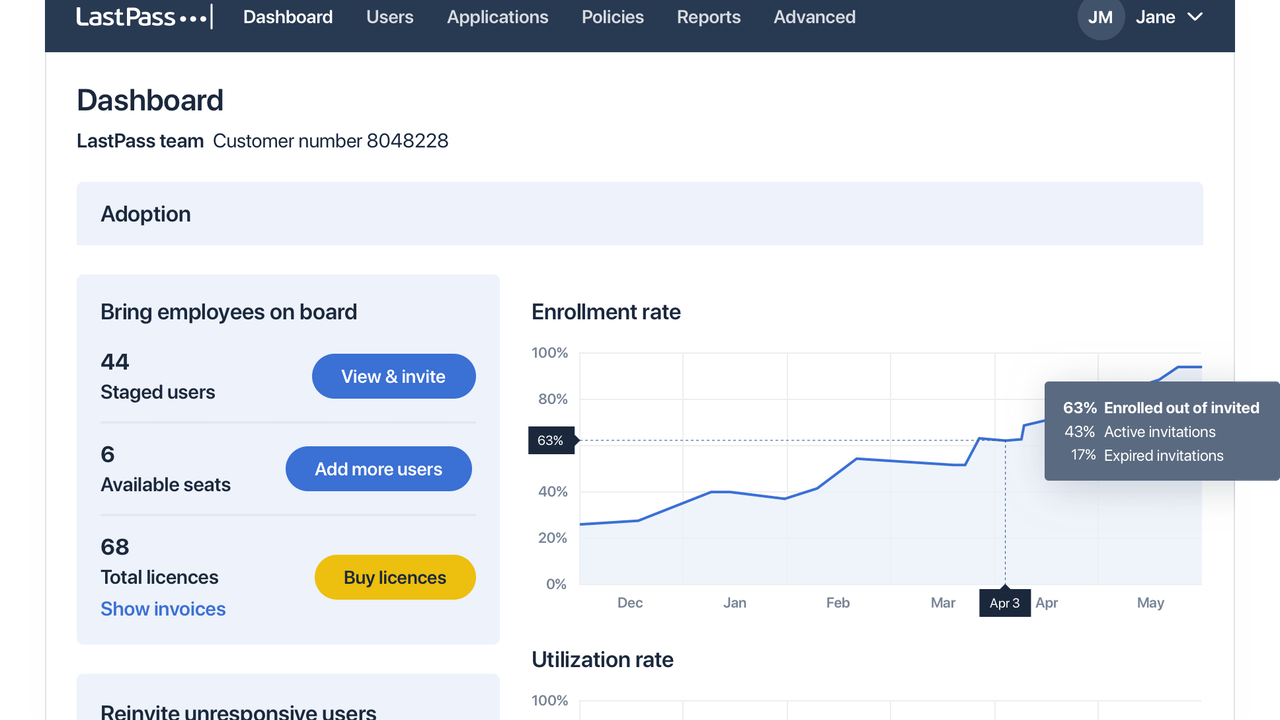Click the Enrollment rate chart heading

[x=606, y=312]
